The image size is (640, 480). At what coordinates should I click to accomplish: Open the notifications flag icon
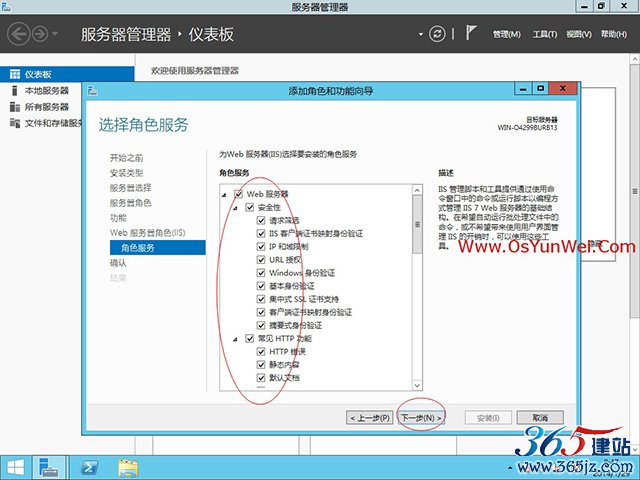(471, 33)
